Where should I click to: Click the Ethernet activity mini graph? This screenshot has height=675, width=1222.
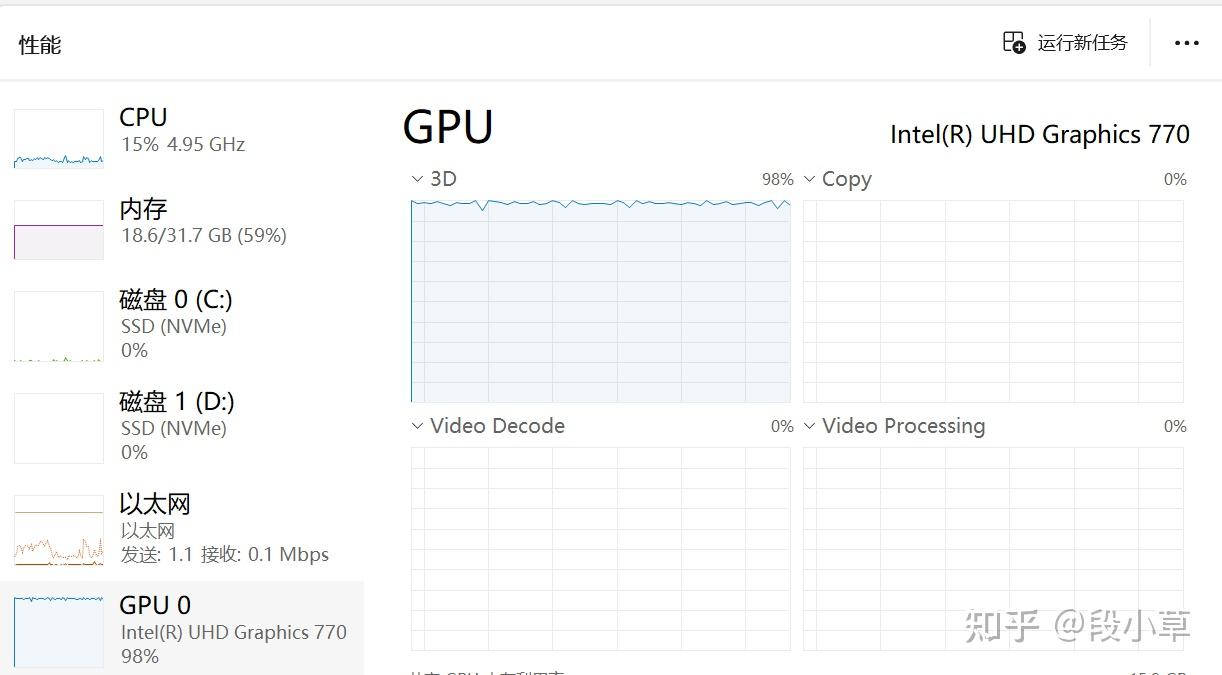(57, 530)
